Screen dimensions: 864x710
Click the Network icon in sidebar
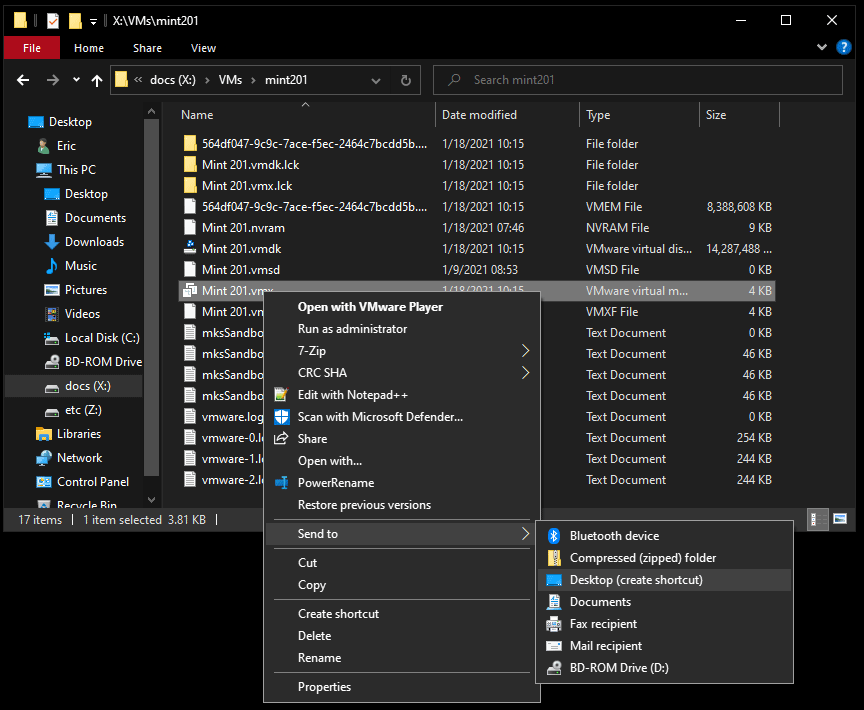click(44, 458)
